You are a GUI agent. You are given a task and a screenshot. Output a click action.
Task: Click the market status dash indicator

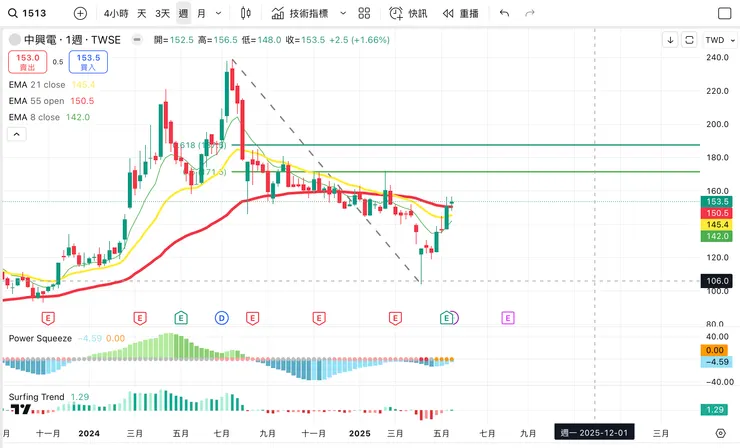click(x=137, y=40)
